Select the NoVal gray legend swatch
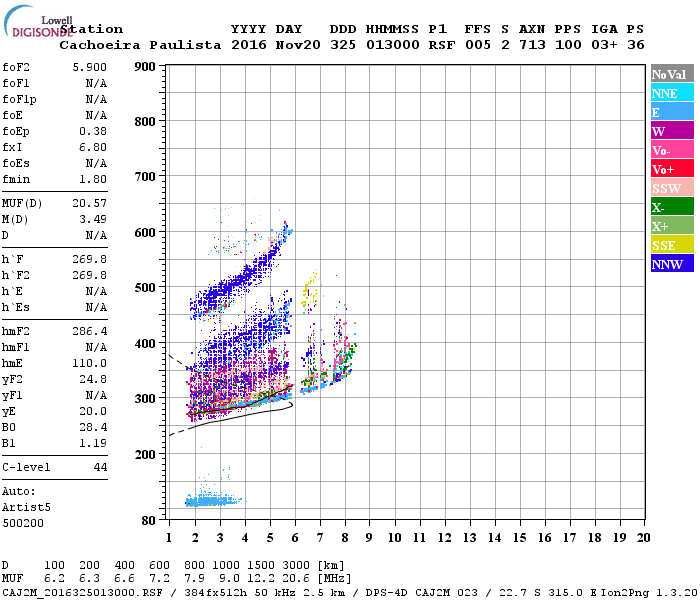 click(x=672, y=74)
